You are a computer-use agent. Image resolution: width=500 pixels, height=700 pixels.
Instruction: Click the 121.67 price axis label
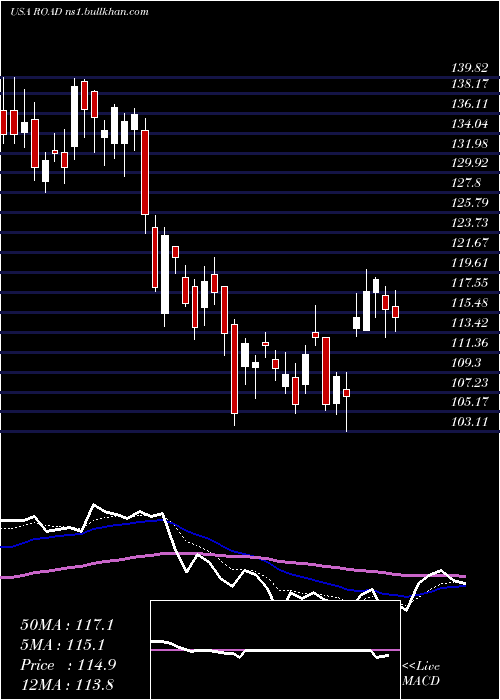point(470,242)
